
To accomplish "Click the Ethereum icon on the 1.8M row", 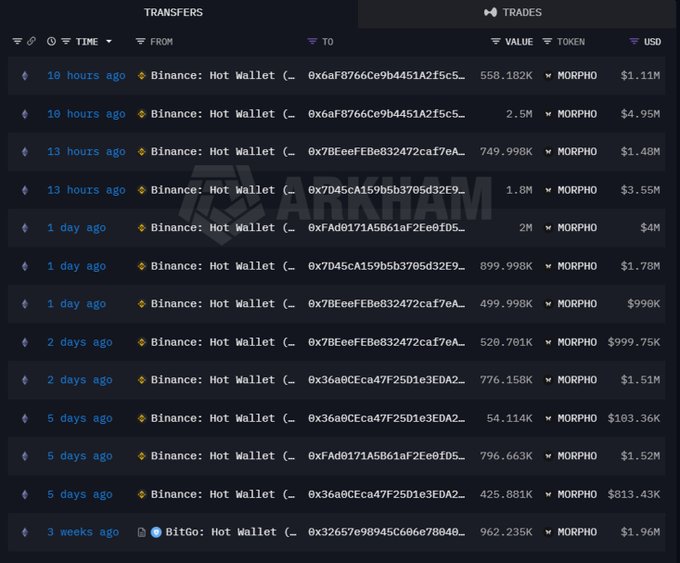I will pyautogui.click(x=25, y=190).
